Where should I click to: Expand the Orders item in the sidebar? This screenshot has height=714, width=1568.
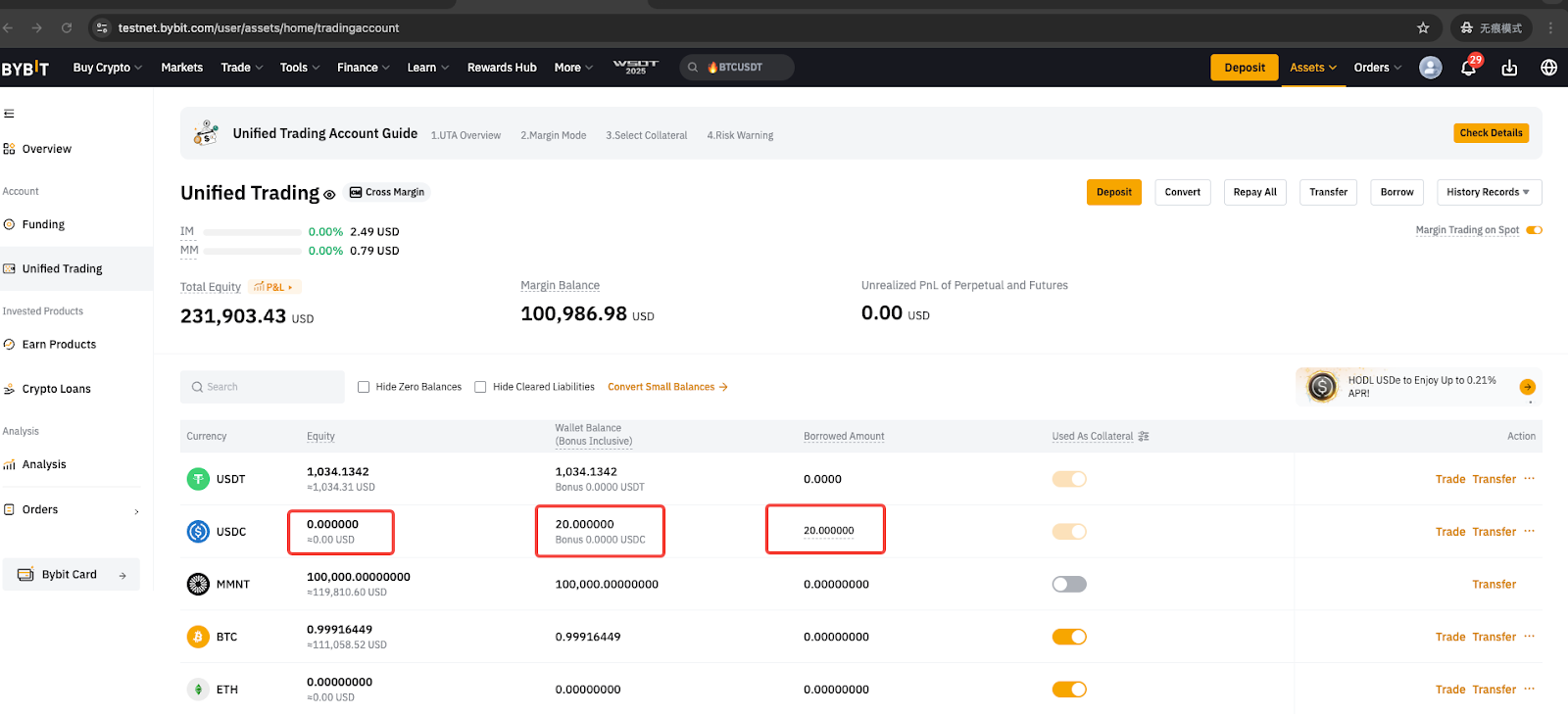click(x=71, y=510)
